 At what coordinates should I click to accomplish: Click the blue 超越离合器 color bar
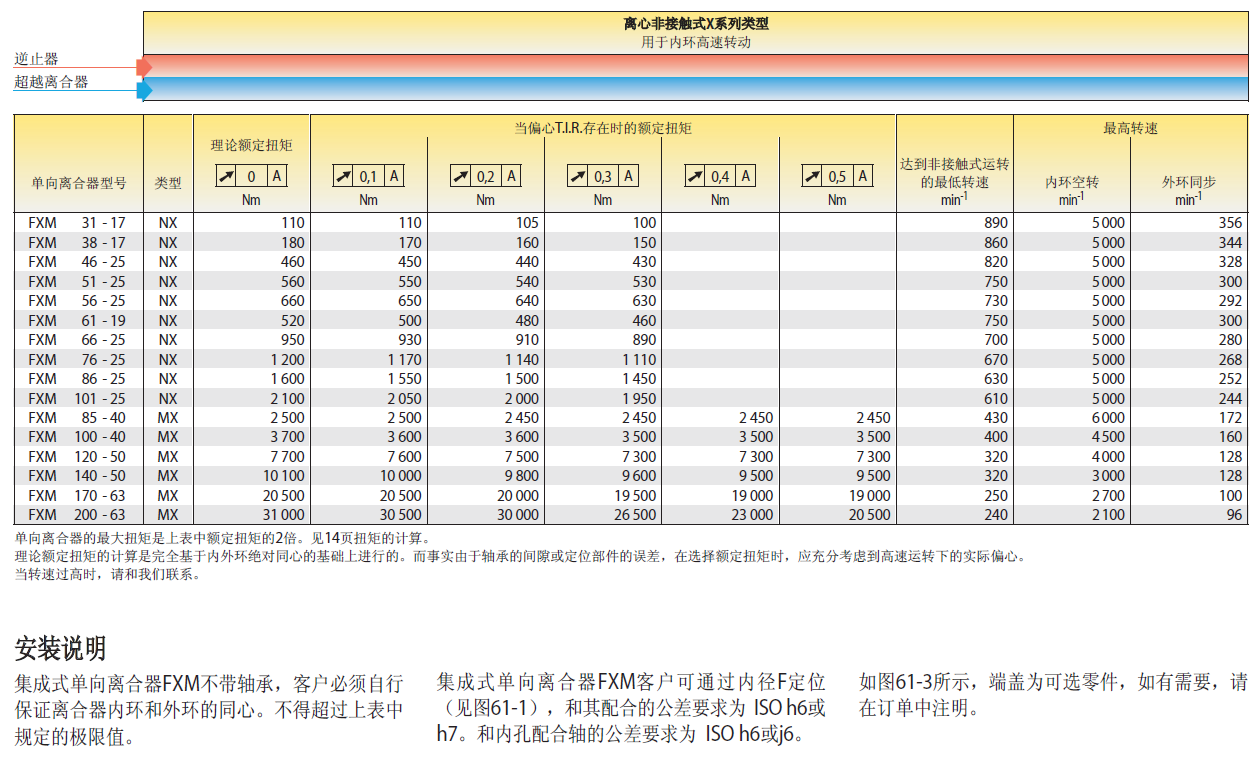point(696,89)
